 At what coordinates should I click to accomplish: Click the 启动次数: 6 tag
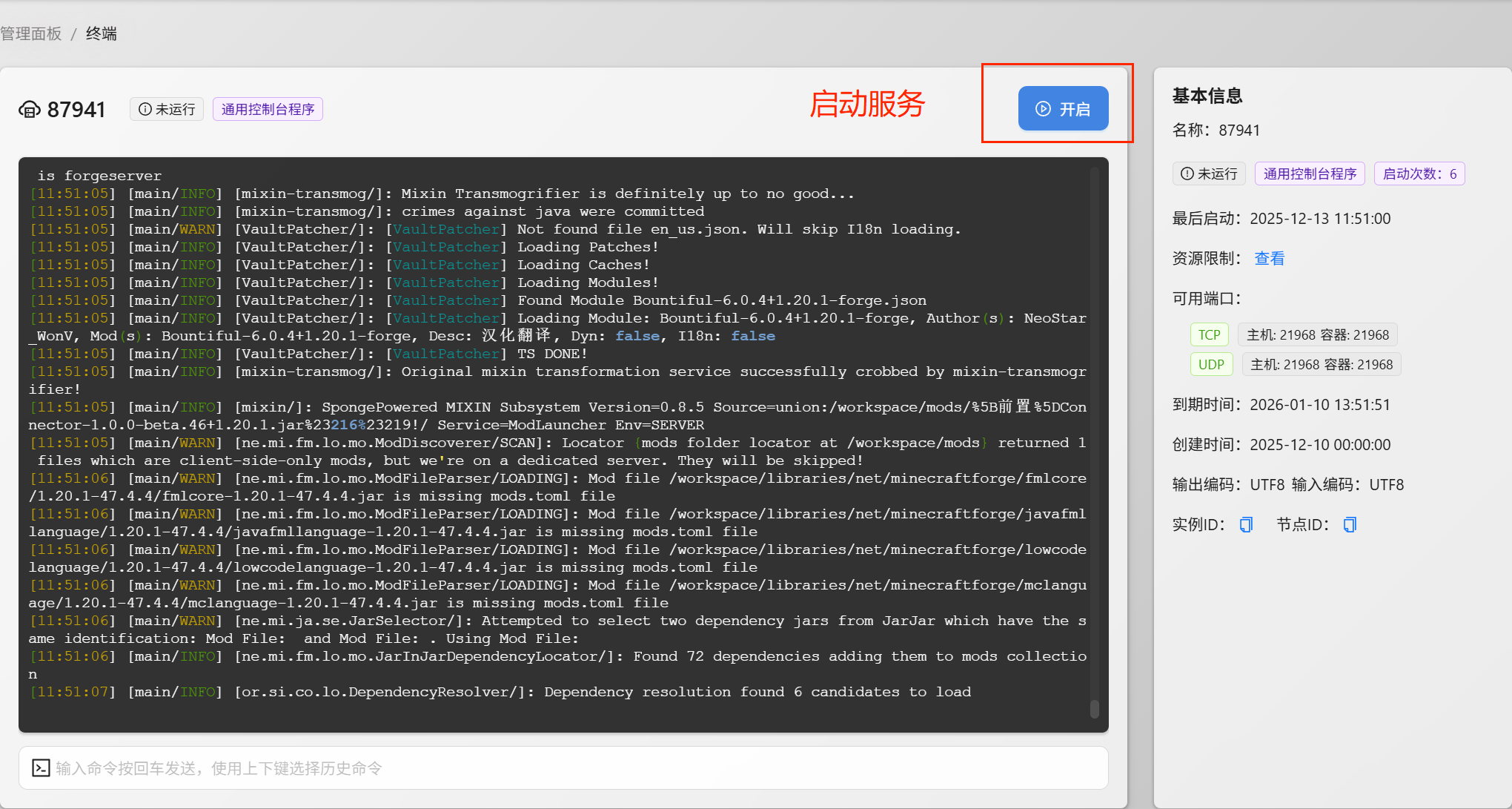tap(1419, 174)
